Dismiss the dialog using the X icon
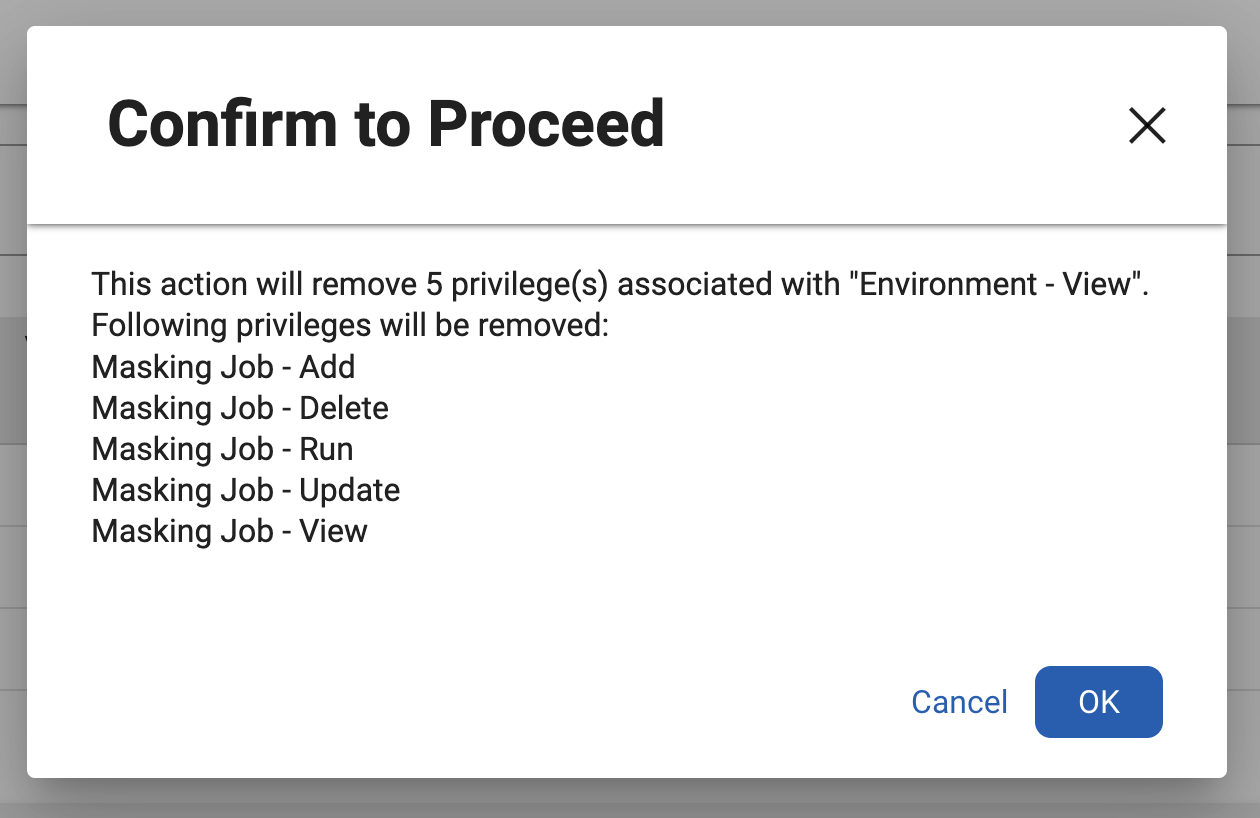This screenshot has width=1260, height=818. [1146, 126]
